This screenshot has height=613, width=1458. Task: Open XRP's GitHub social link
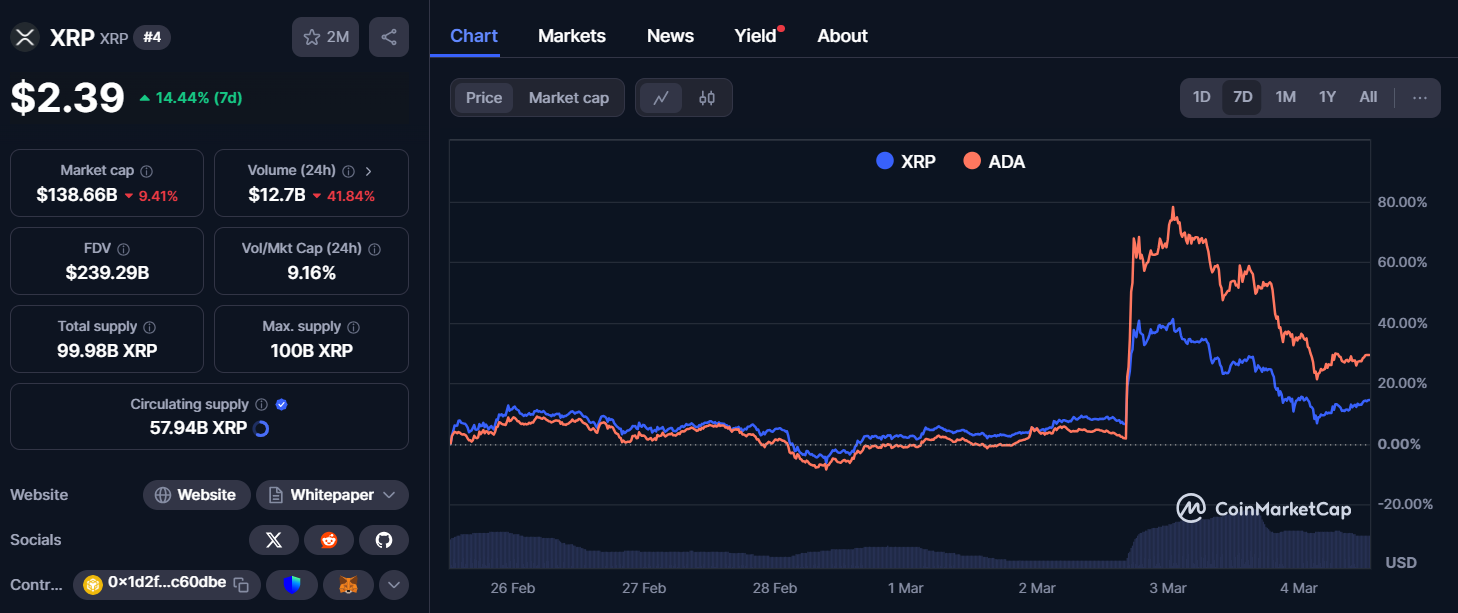click(384, 540)
